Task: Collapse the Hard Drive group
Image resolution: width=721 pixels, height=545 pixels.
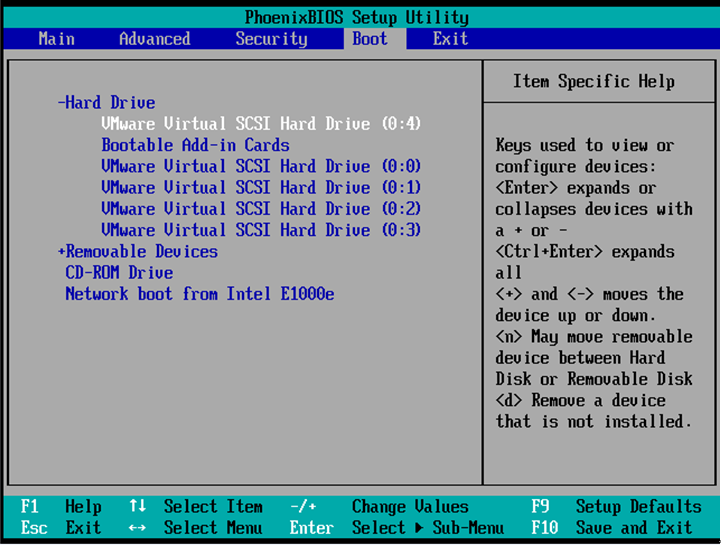Action: pyautogui.click(x=107, y=102)
